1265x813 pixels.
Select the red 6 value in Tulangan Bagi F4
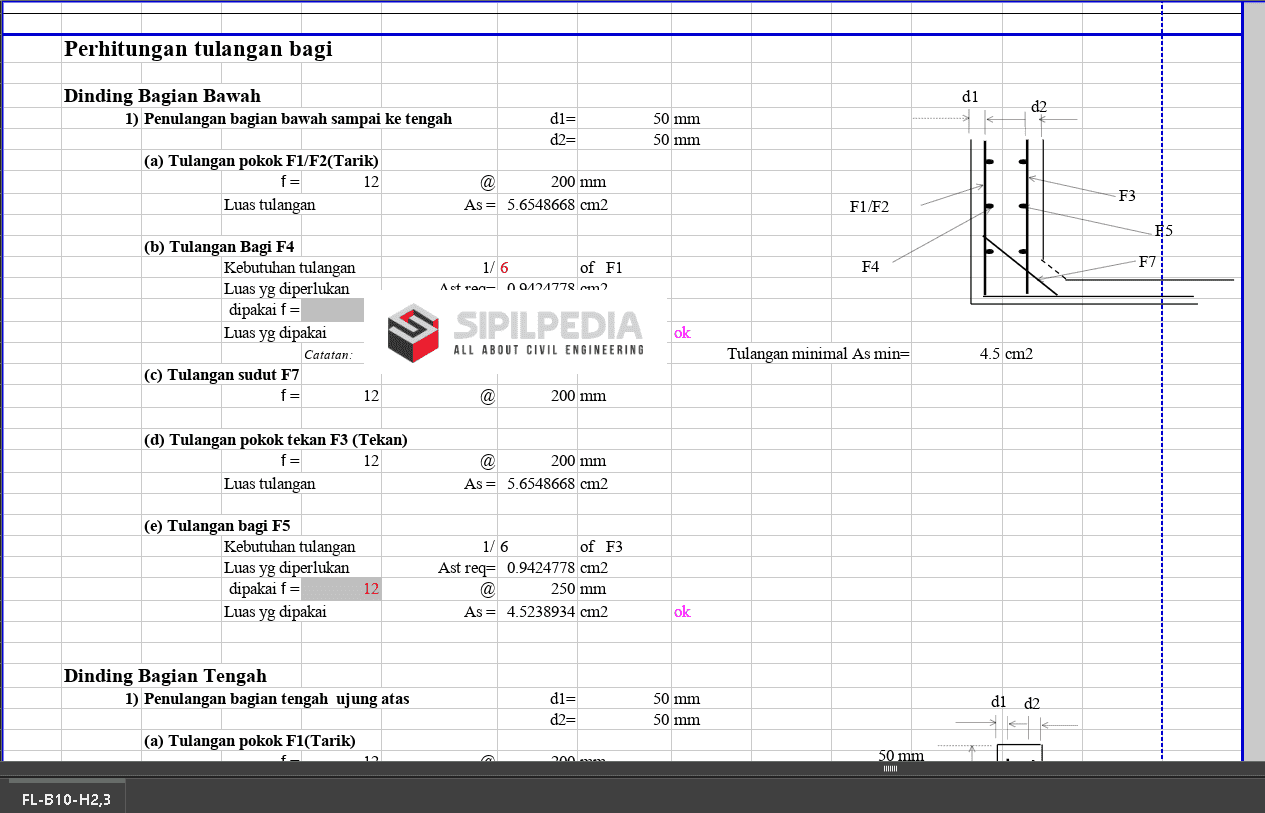point(505,268)
